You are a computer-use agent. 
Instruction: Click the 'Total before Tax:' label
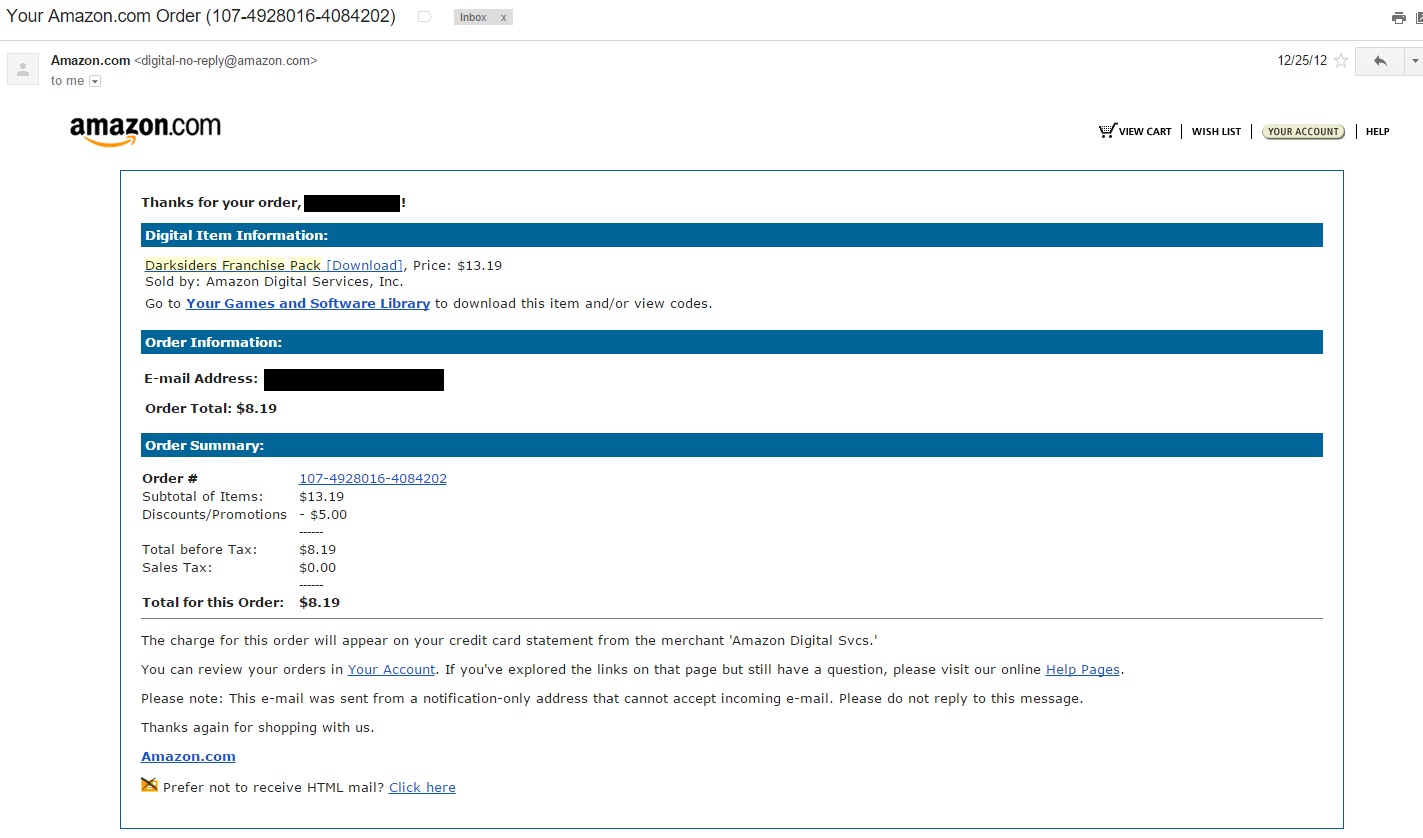click(x=200, y=550)
